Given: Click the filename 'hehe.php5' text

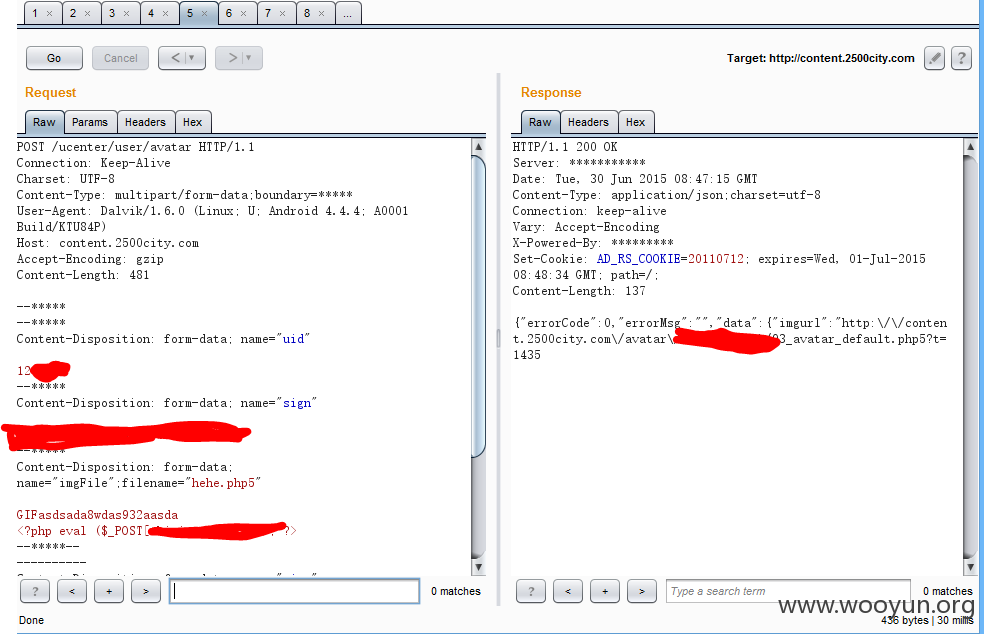Looking at the screenshot, I should pyautogui.click(x=223, y=483).
